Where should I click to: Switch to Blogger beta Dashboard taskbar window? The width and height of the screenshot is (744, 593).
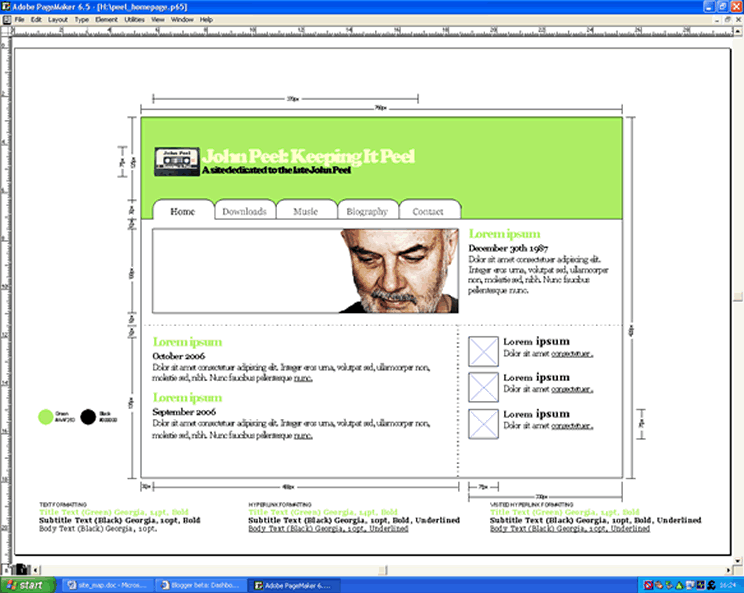click(201, 585)
